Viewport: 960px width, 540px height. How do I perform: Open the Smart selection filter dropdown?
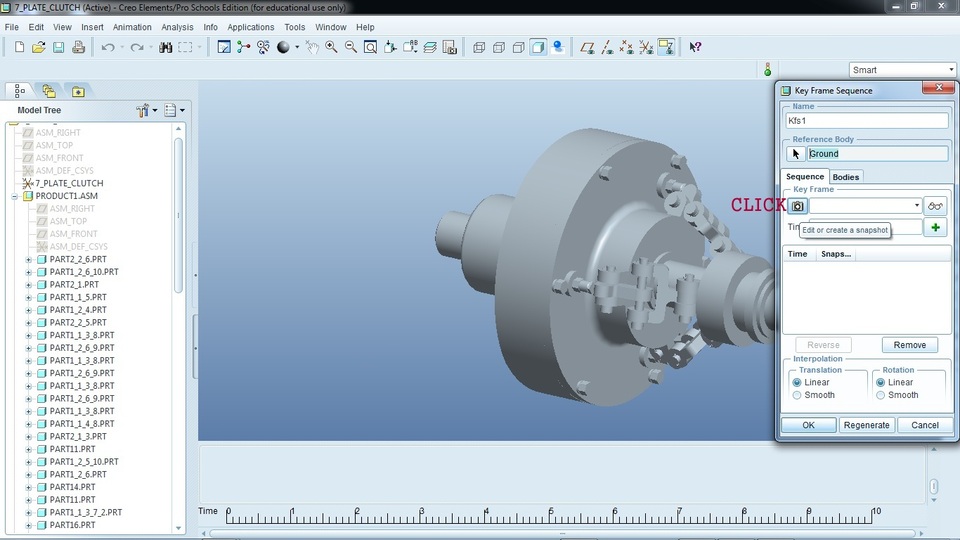(950, 70)
